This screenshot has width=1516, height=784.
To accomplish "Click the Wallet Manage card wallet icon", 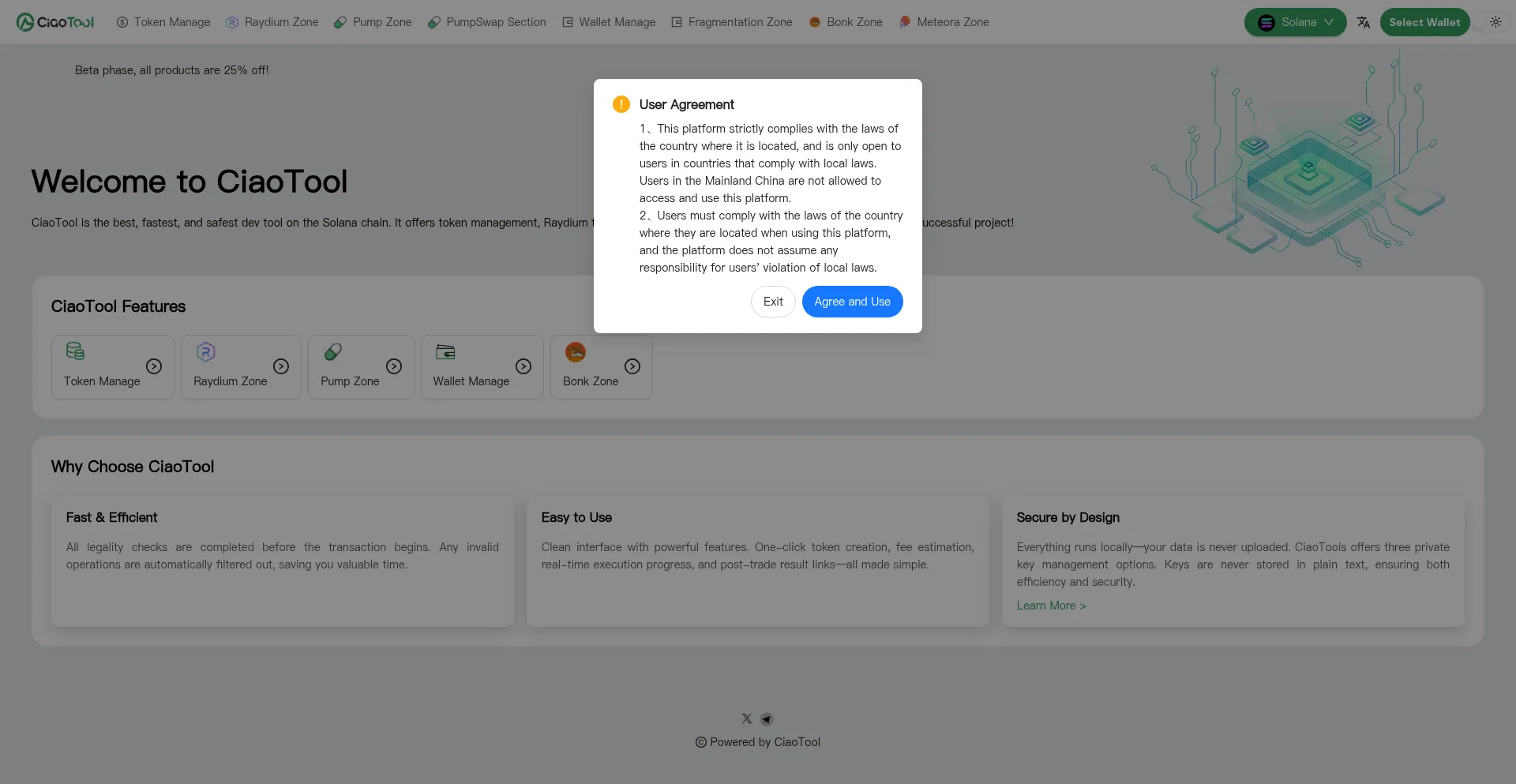I will [446, 352].
